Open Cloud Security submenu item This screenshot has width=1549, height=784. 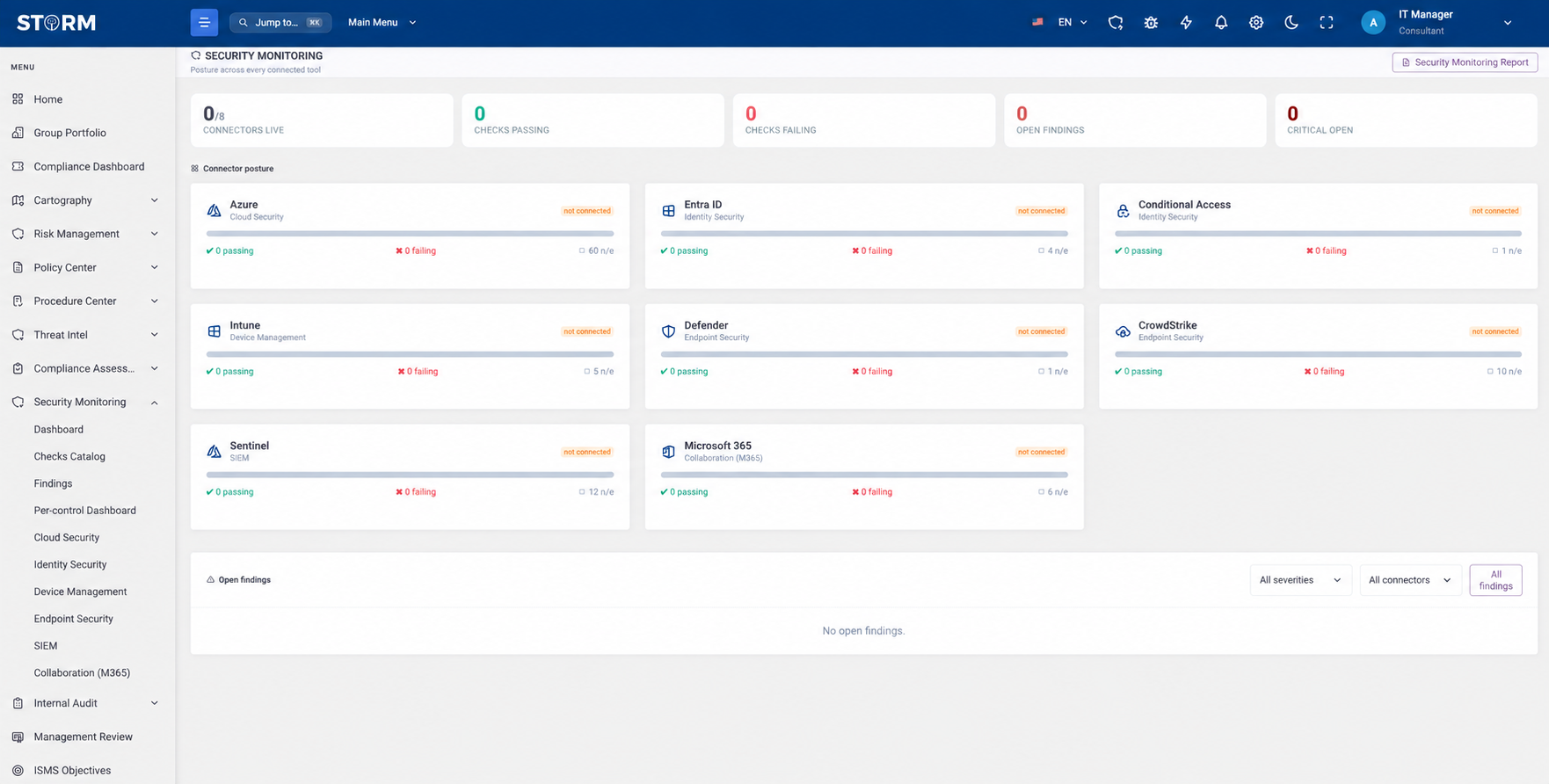coord(66,538)
